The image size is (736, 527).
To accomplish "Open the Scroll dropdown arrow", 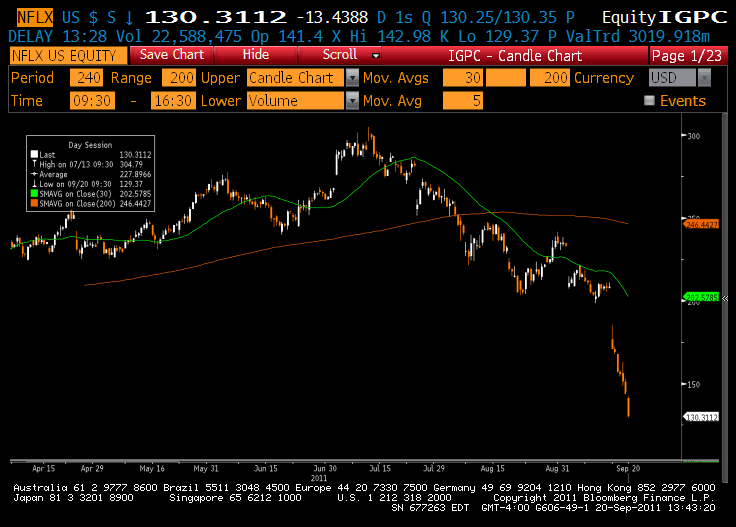I will tap(376, 55).
